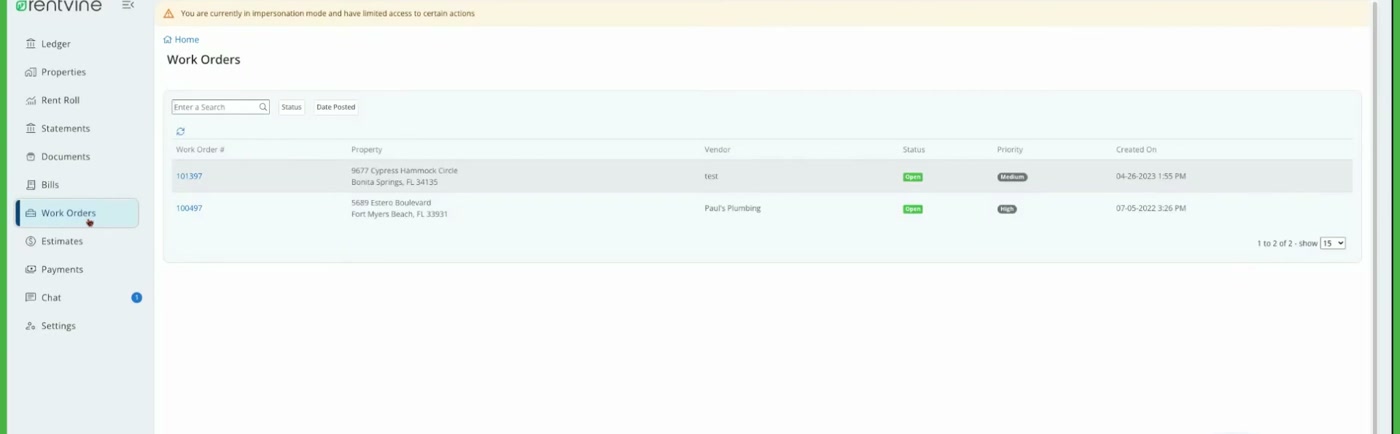The width and height of the screenshot is (1400, 434).
Task: Click the Properties building icon
Action: point(31,72)
